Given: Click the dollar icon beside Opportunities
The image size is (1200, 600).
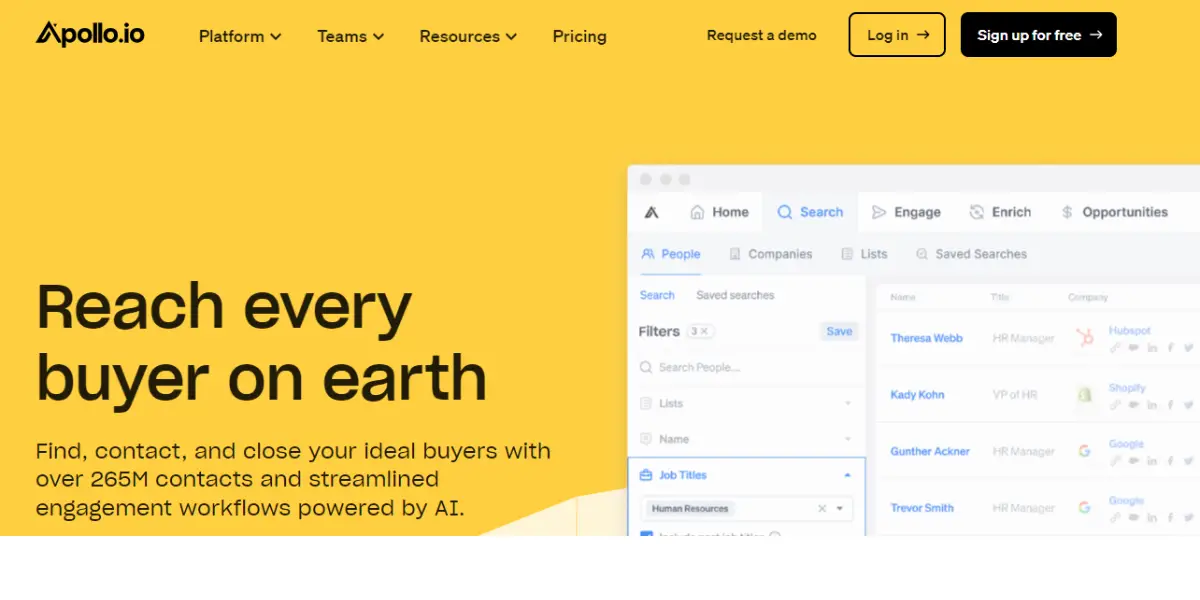Looking at the screenshot, I should pos(1067,212).
